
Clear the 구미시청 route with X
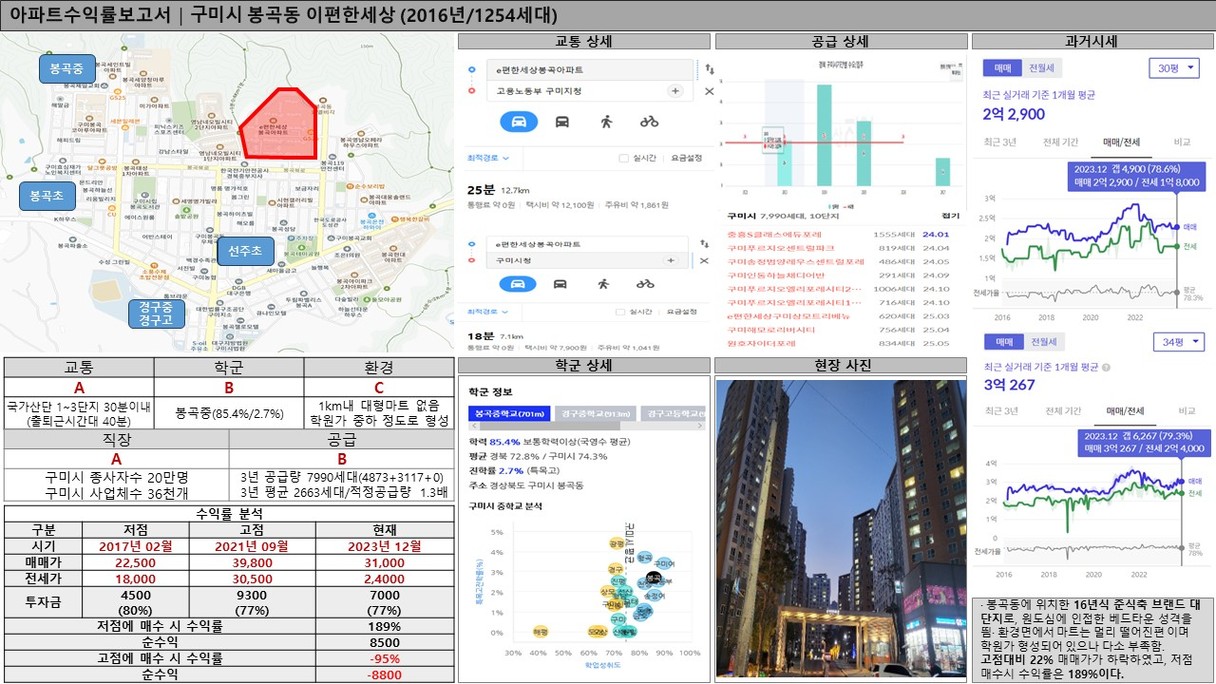point(704,260)
